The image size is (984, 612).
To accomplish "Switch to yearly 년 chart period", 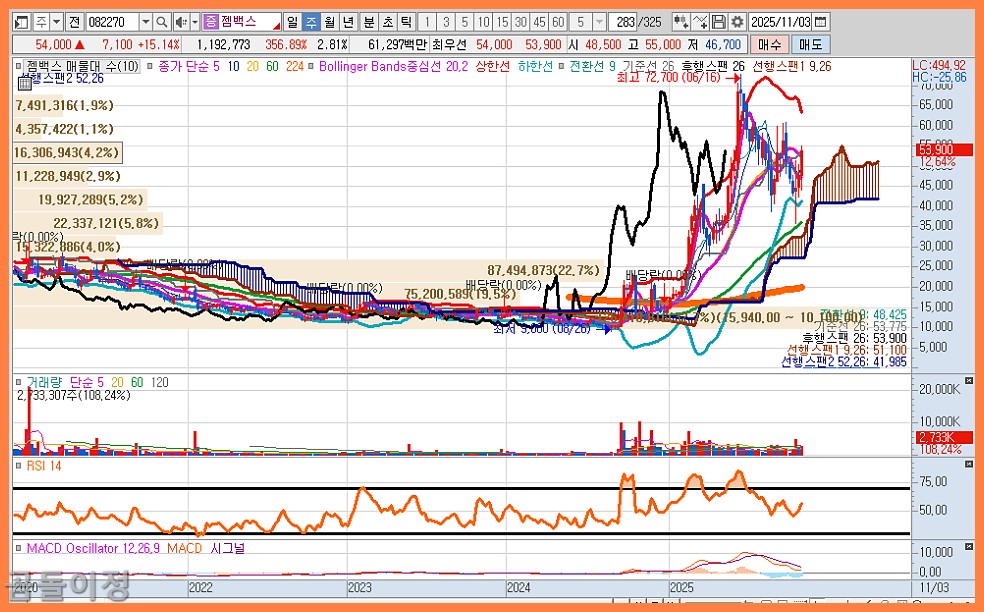I will (x=348, y=22).
